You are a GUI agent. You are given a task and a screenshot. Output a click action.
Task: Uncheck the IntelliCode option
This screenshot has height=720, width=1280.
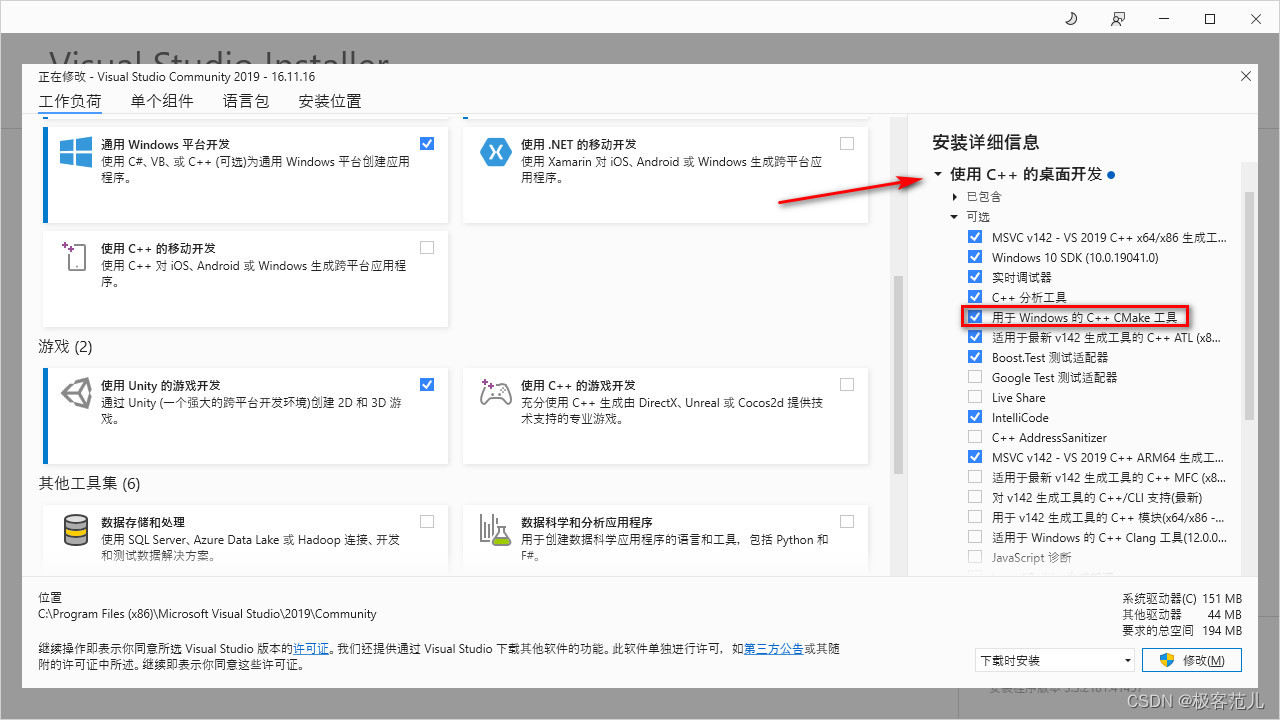coord(975,417)
